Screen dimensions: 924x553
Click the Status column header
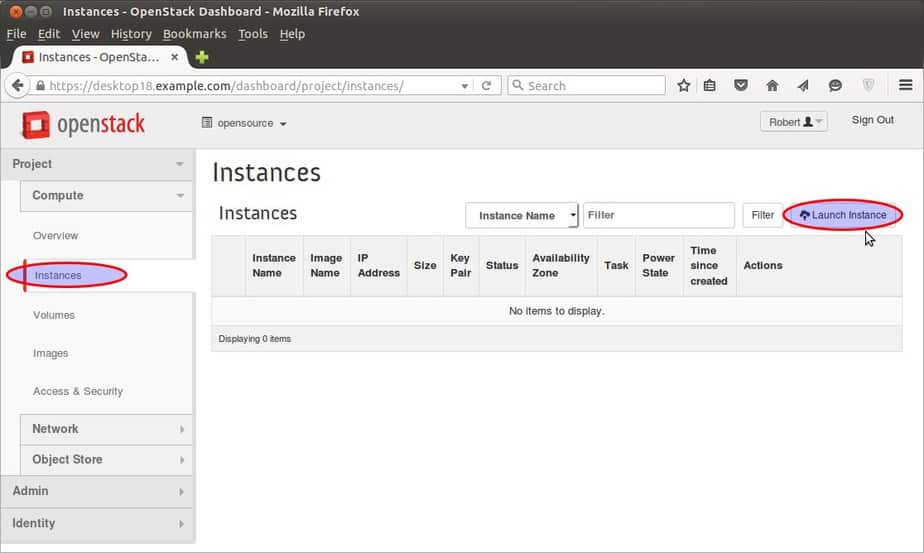click(x=502, y=266)
